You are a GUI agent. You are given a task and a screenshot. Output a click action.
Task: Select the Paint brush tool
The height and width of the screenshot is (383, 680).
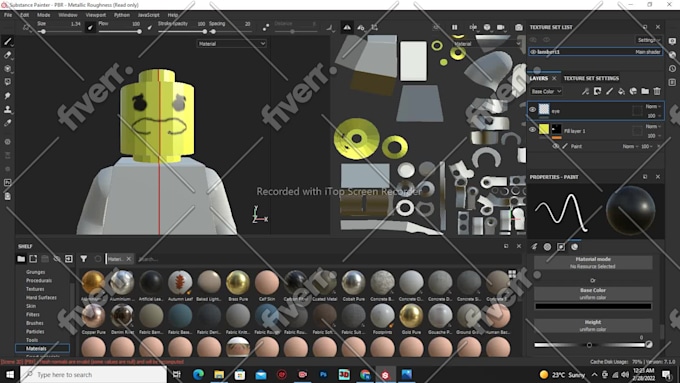coord(7,42)
